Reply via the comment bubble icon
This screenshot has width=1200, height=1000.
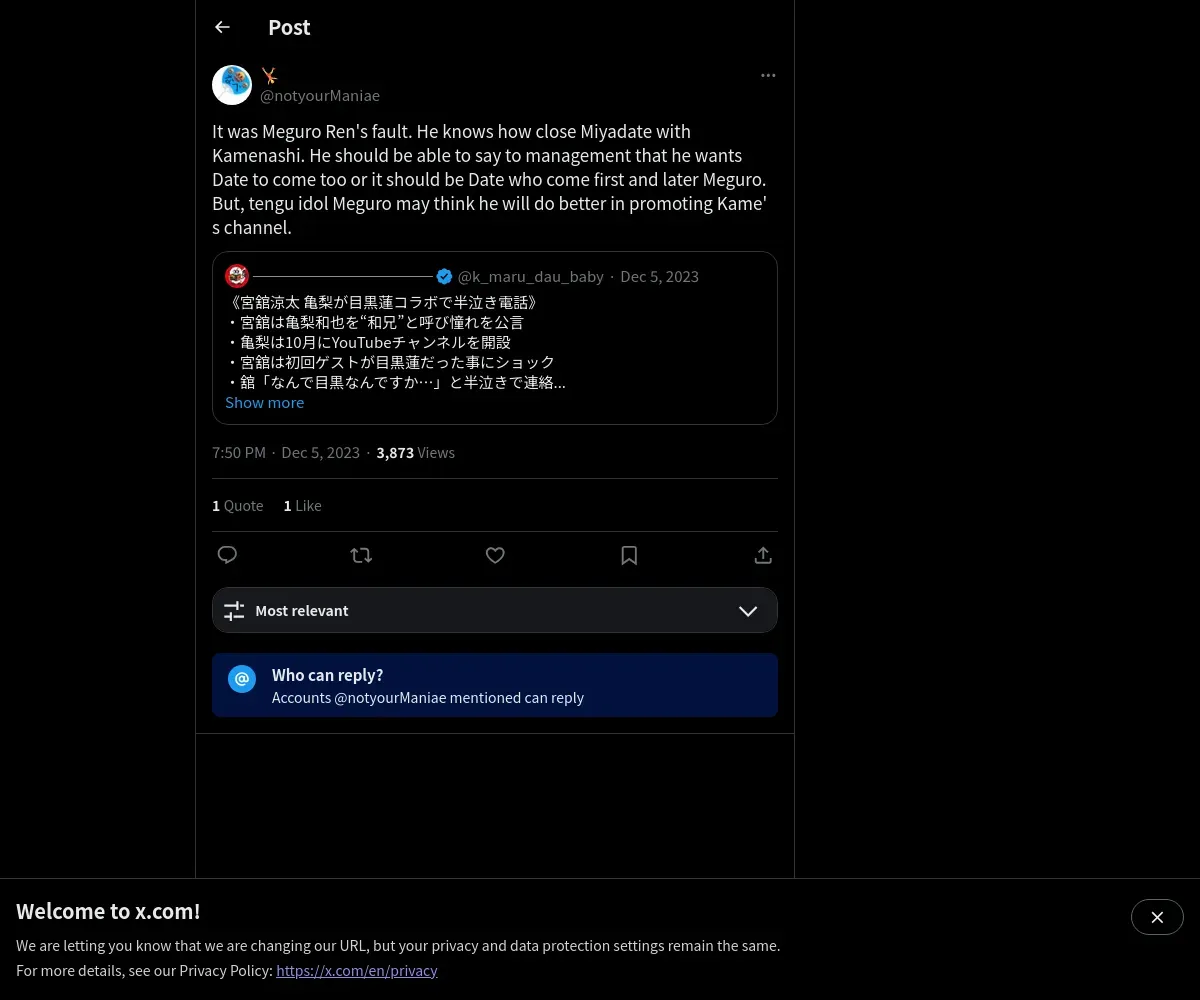227,555
